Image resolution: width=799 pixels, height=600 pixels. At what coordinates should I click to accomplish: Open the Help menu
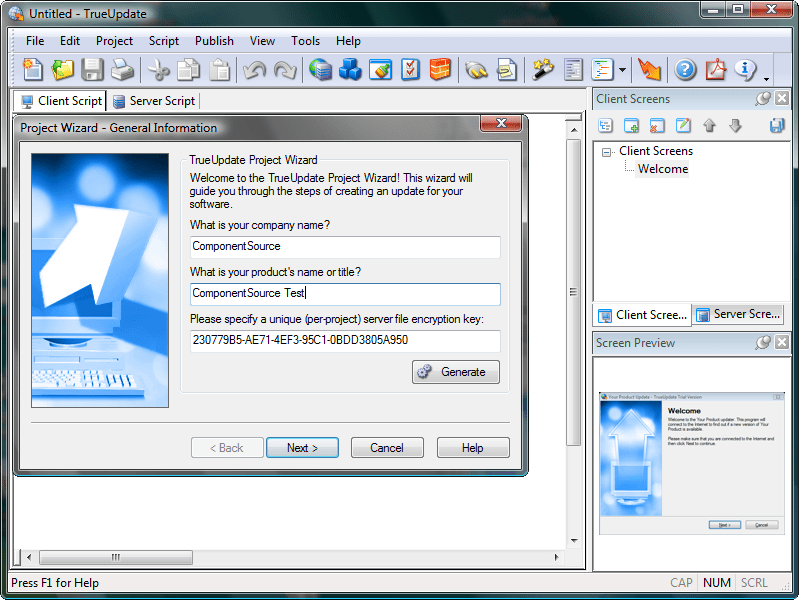348,41
